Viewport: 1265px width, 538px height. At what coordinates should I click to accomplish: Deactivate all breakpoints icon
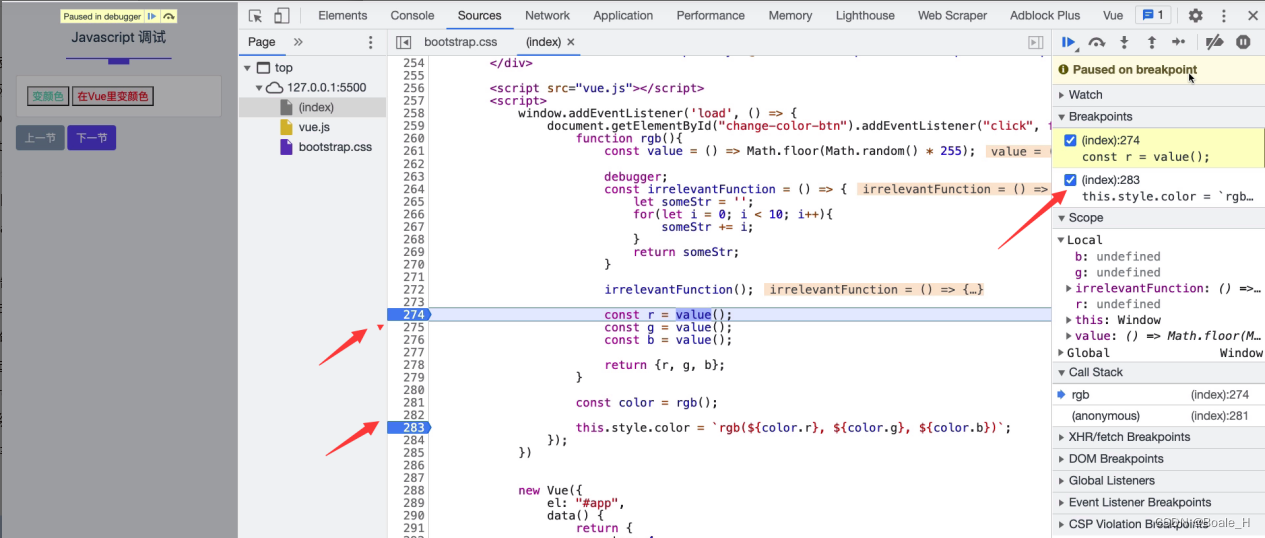[1214, 42]
